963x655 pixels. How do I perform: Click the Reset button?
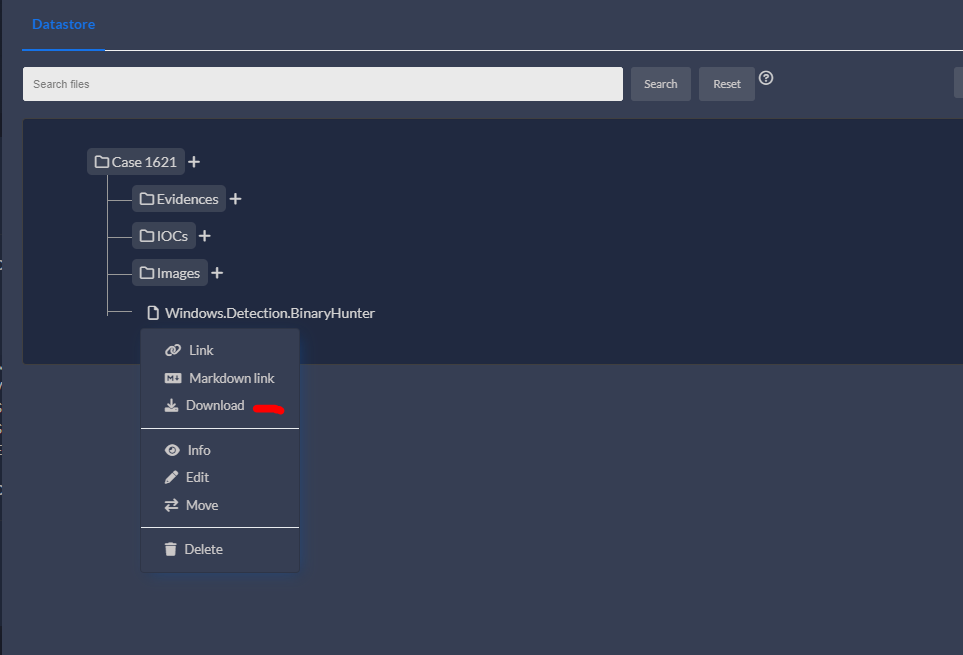(726, 84)
